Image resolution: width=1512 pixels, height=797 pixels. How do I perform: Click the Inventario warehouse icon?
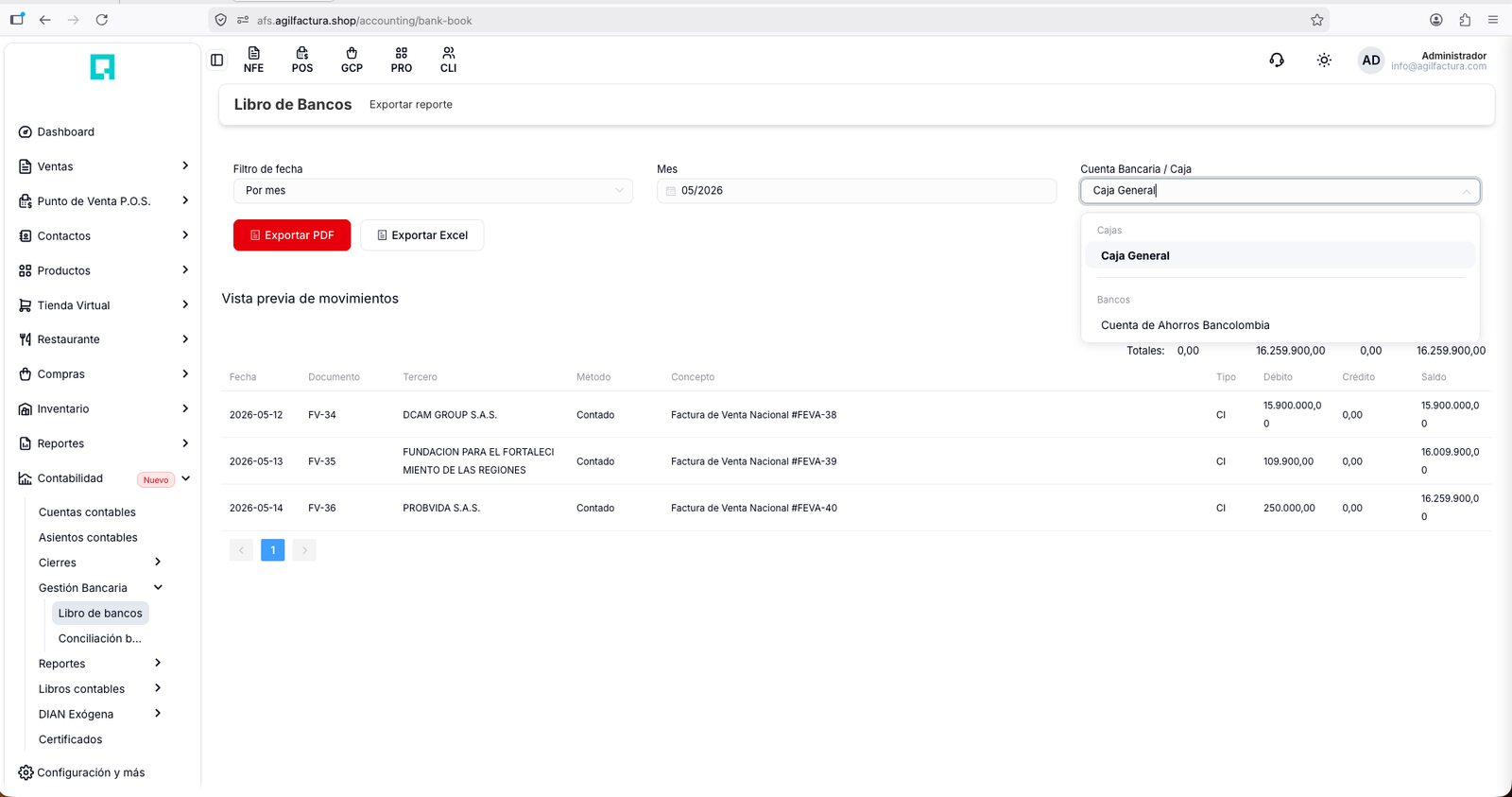26,409
